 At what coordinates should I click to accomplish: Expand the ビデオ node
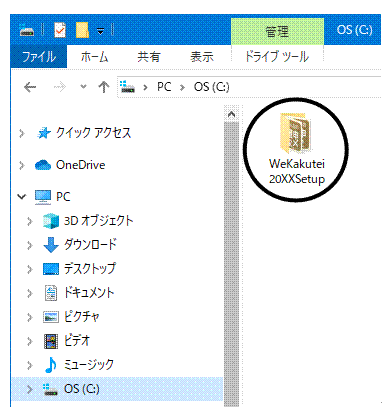(30, 341)
